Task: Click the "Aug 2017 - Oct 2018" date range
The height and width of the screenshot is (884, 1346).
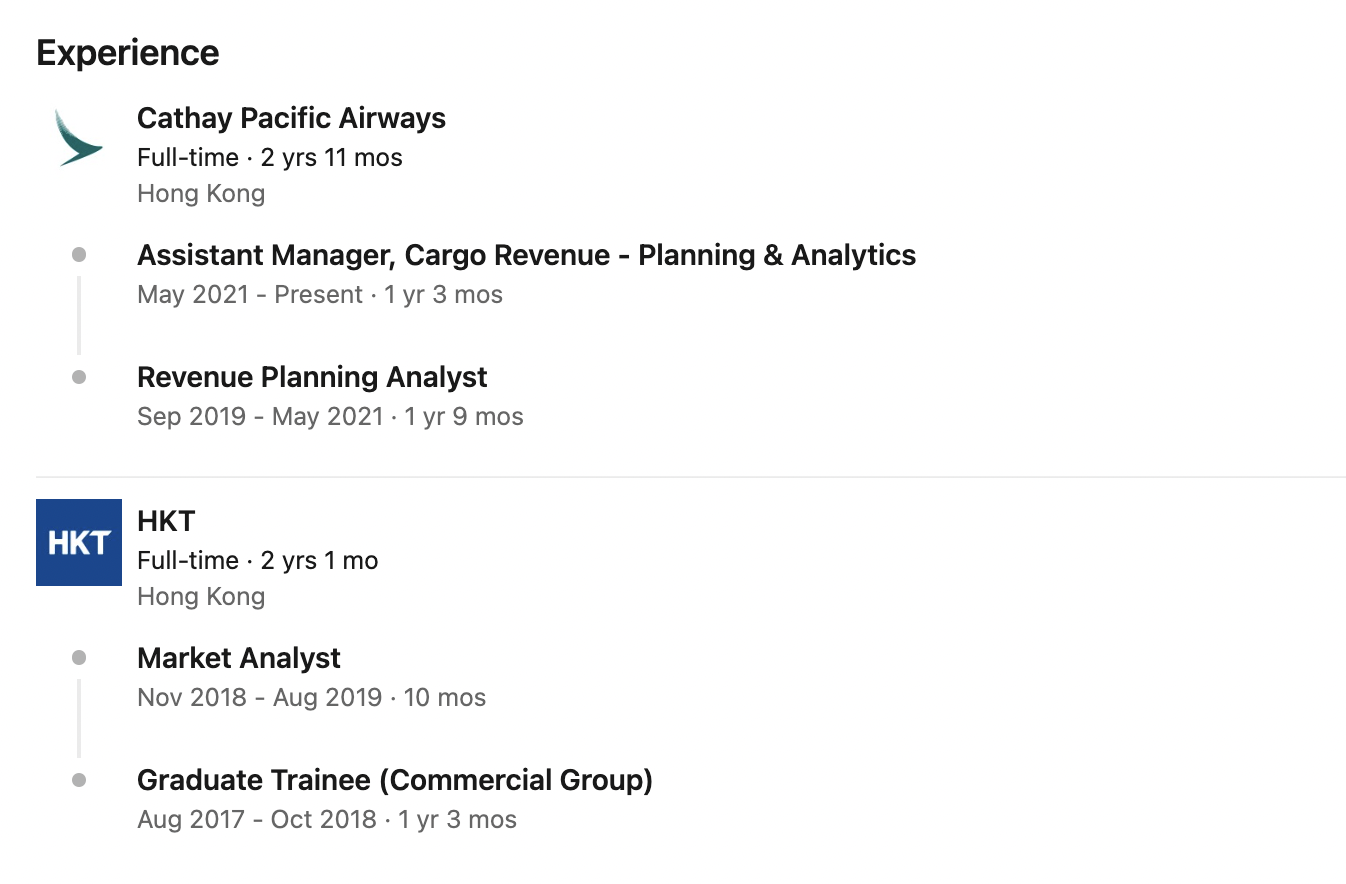Action: [257, 821]
